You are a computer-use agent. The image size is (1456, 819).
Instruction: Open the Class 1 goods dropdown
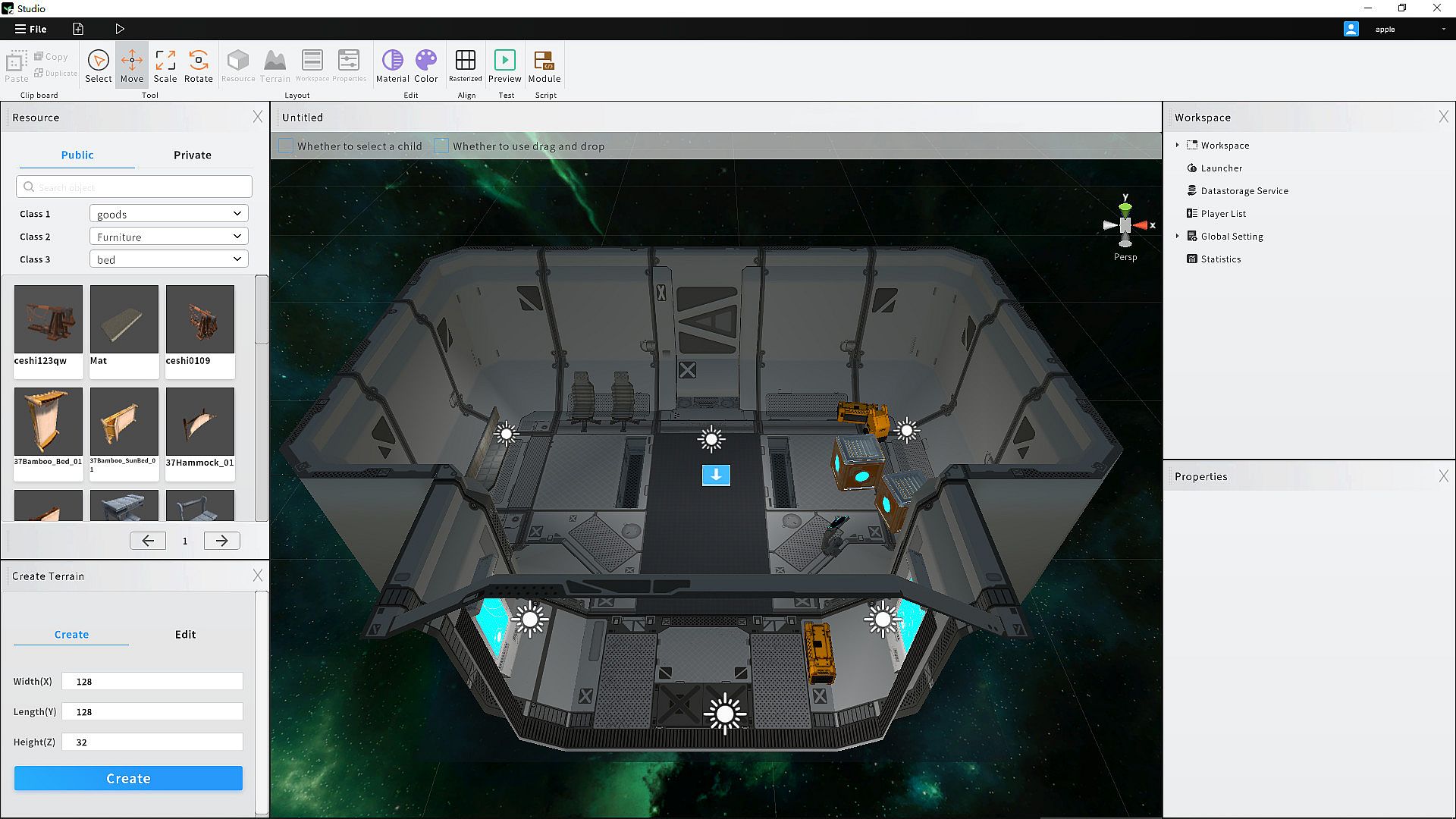coord(168,214)
